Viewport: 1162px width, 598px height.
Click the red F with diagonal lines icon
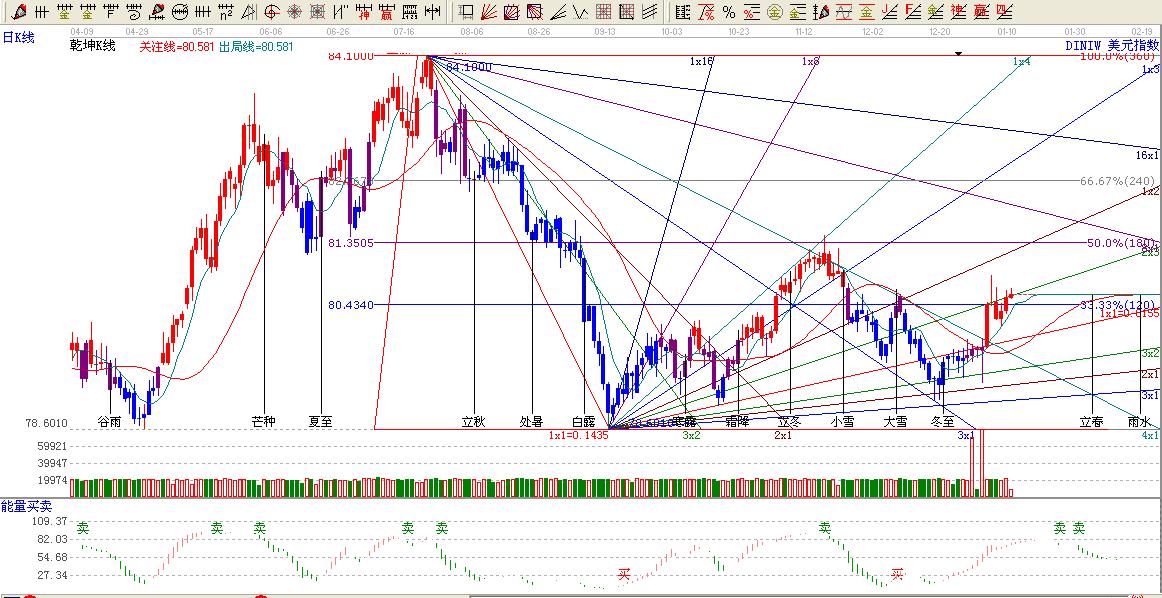911,12
